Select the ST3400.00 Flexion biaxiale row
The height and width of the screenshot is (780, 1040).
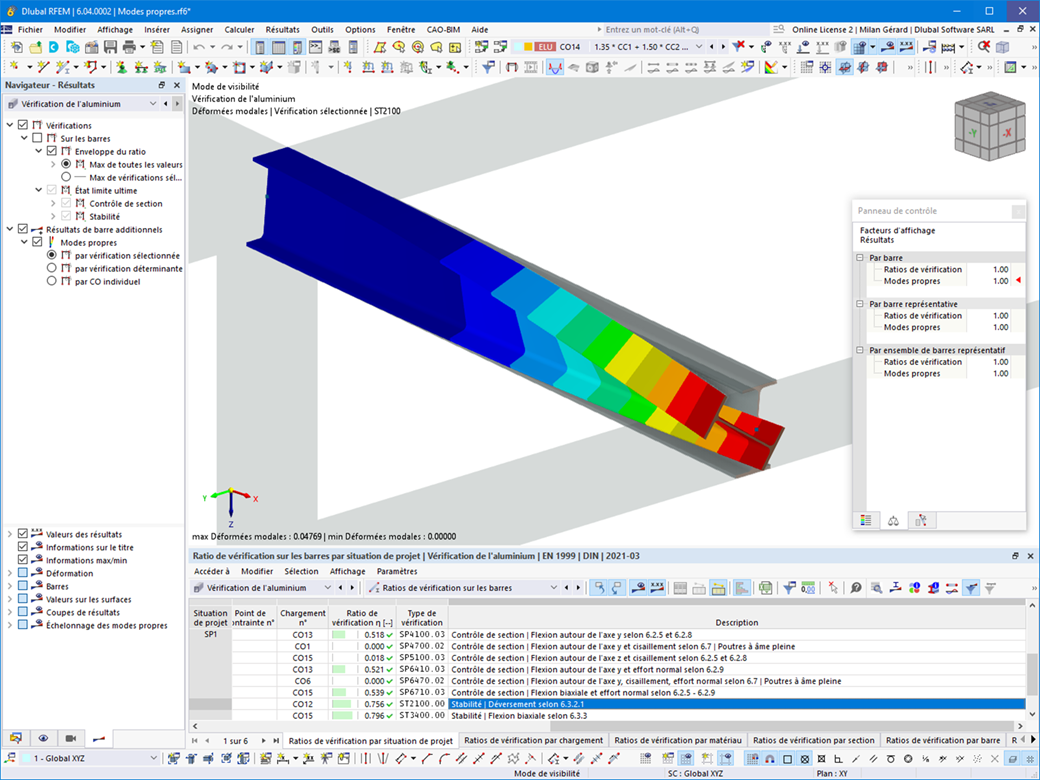[x=607, y=716]
